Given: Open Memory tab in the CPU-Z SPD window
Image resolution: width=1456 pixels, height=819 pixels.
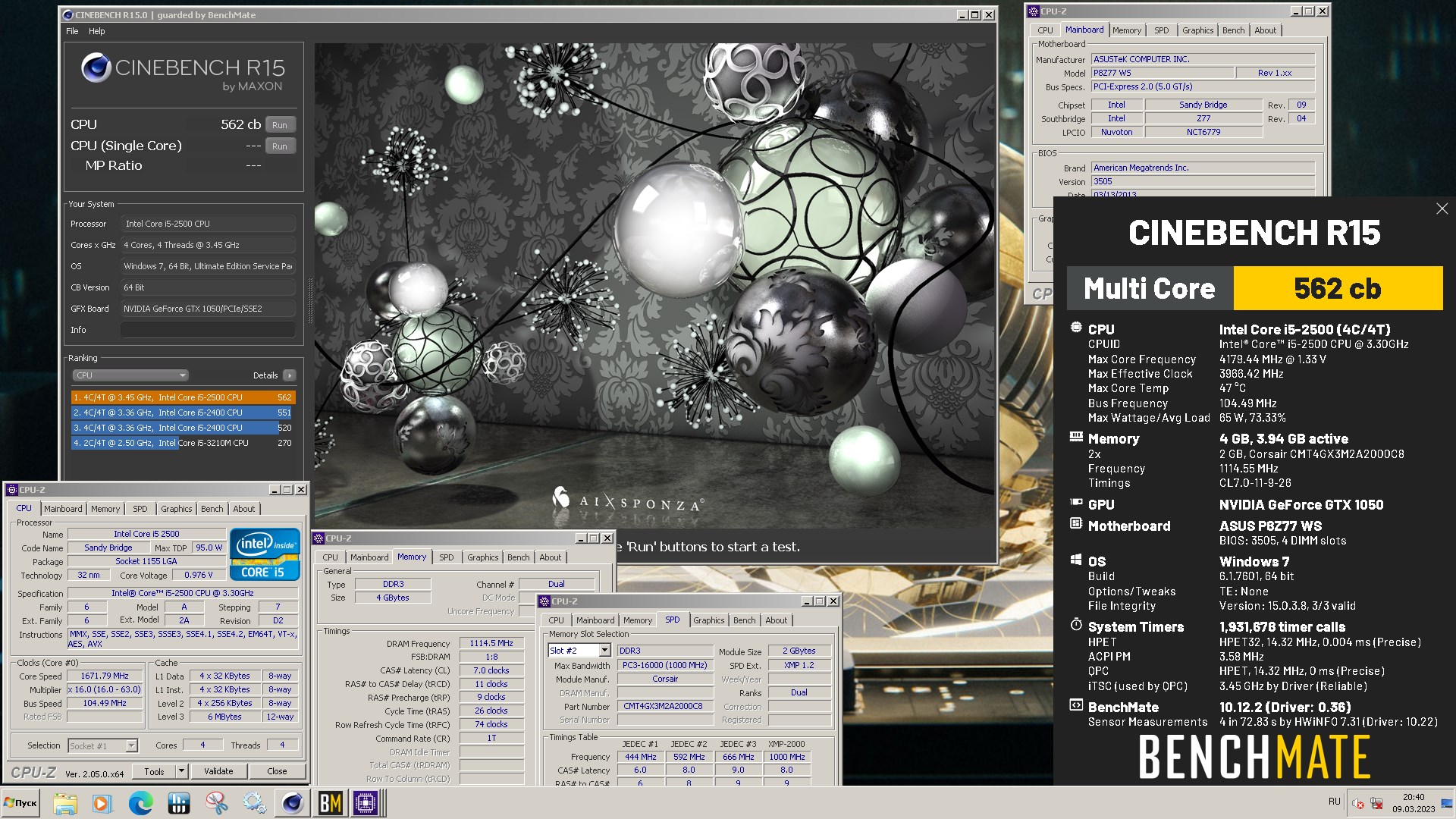Looking at the screenshot, I should 638,620.
